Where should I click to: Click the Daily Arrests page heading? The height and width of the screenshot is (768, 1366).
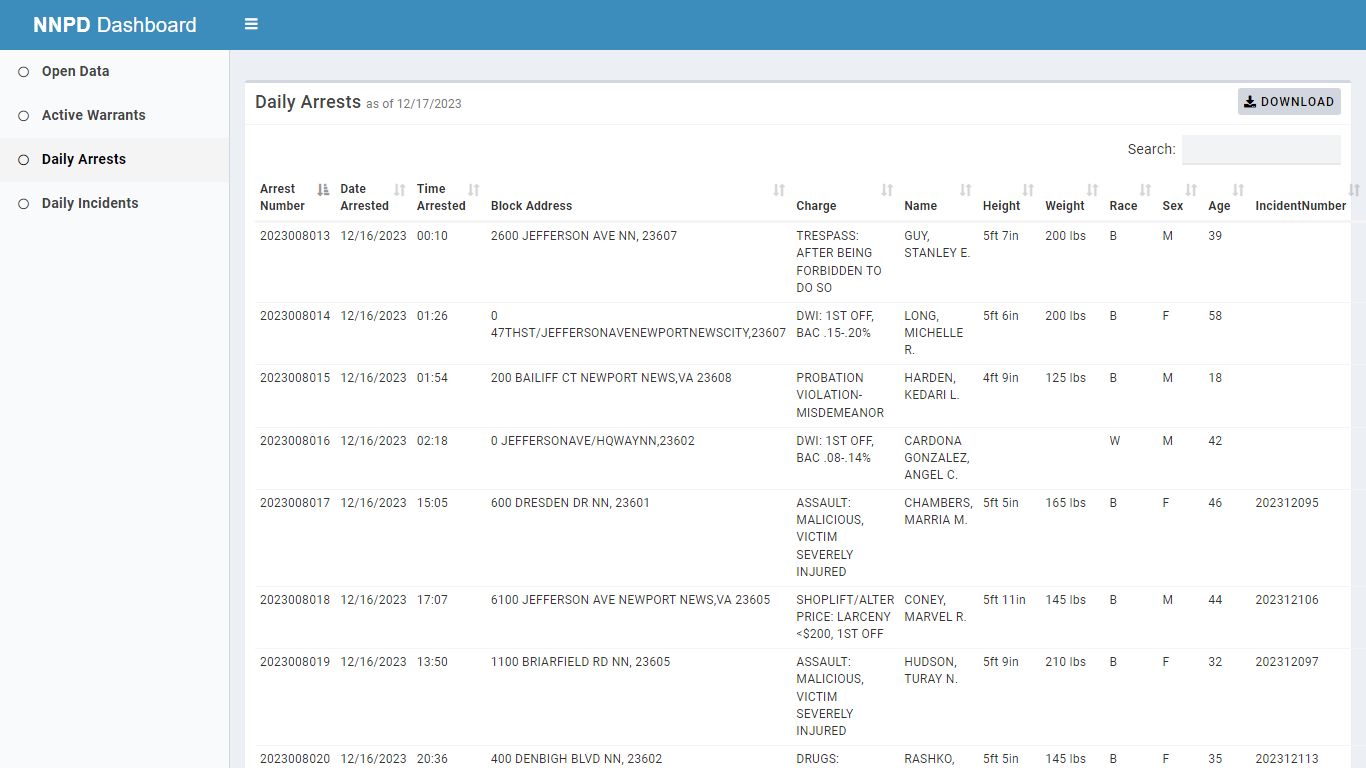tap(308, 102)
